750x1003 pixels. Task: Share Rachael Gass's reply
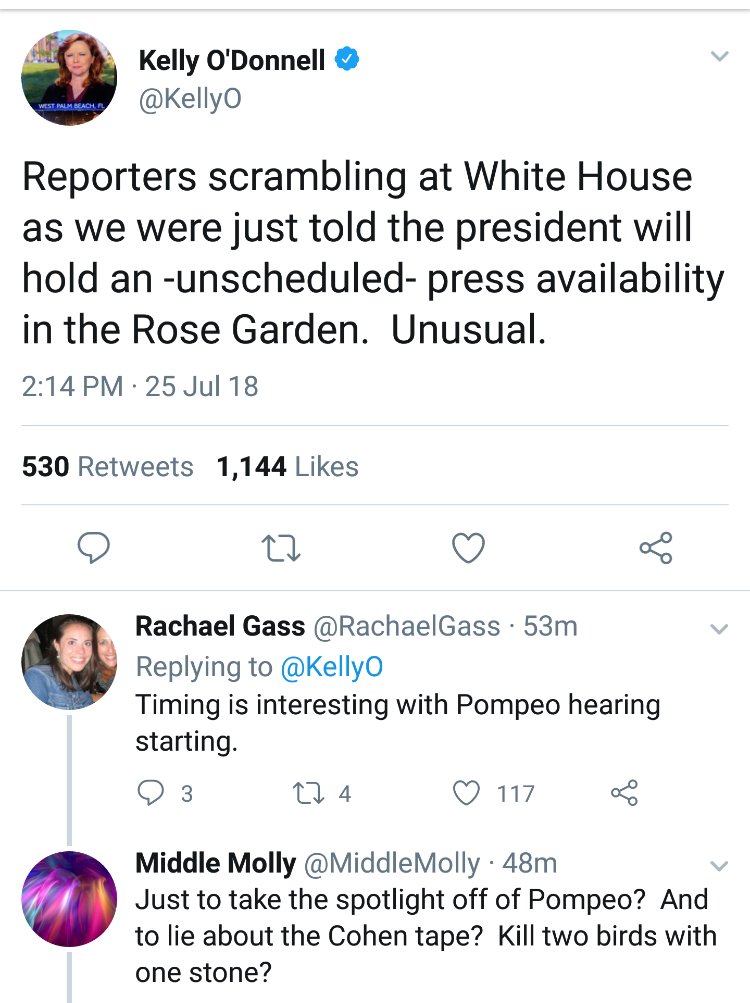pos(623,793)
